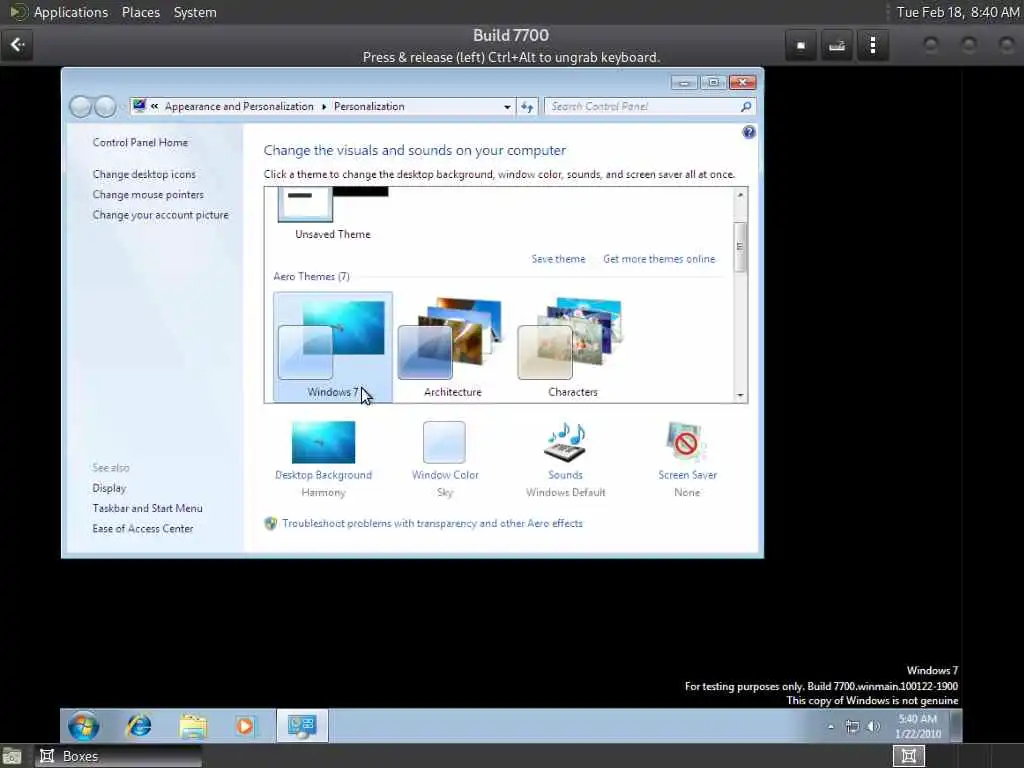Click Personalization breadcrumb
Screen dimensions: 1024x768
(x=369, y=106)
